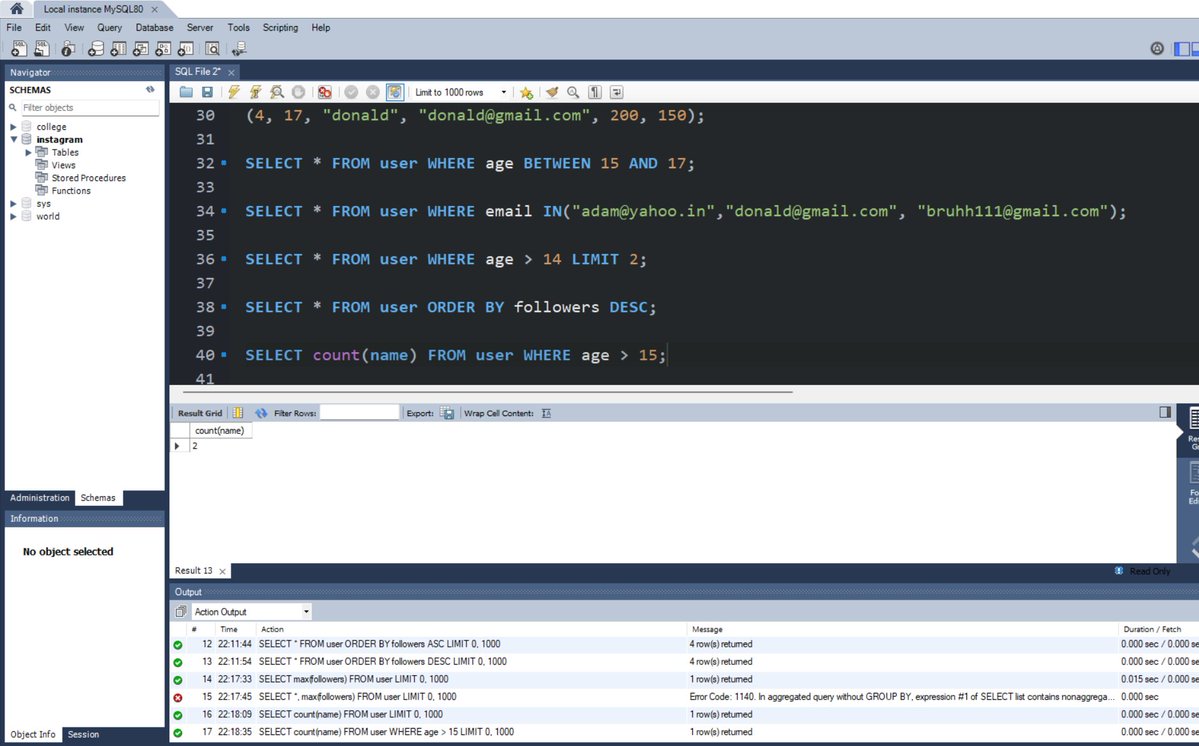Click the rollback transaction X icon
Screen dimensions: 1199x746
[372, 92]
